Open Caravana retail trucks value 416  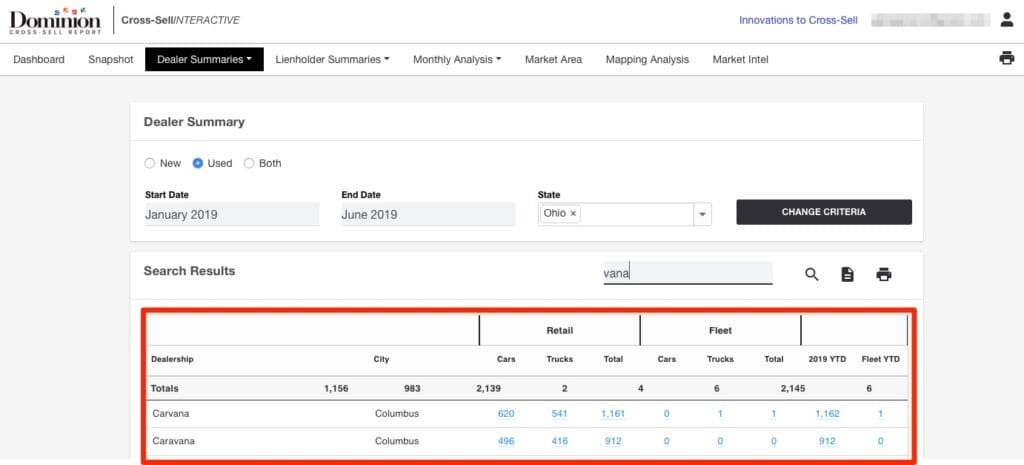coord(559,441)
